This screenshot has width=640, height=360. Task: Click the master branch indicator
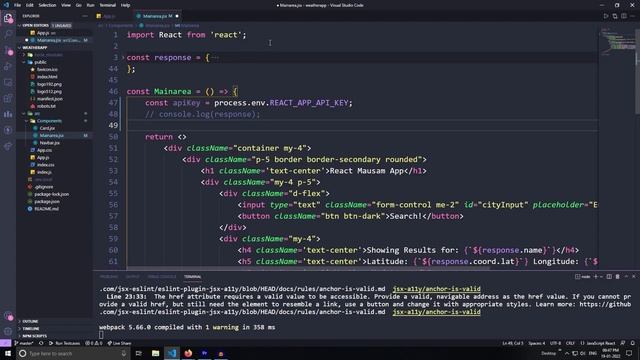pyautogui.click(x=24, y=343)
